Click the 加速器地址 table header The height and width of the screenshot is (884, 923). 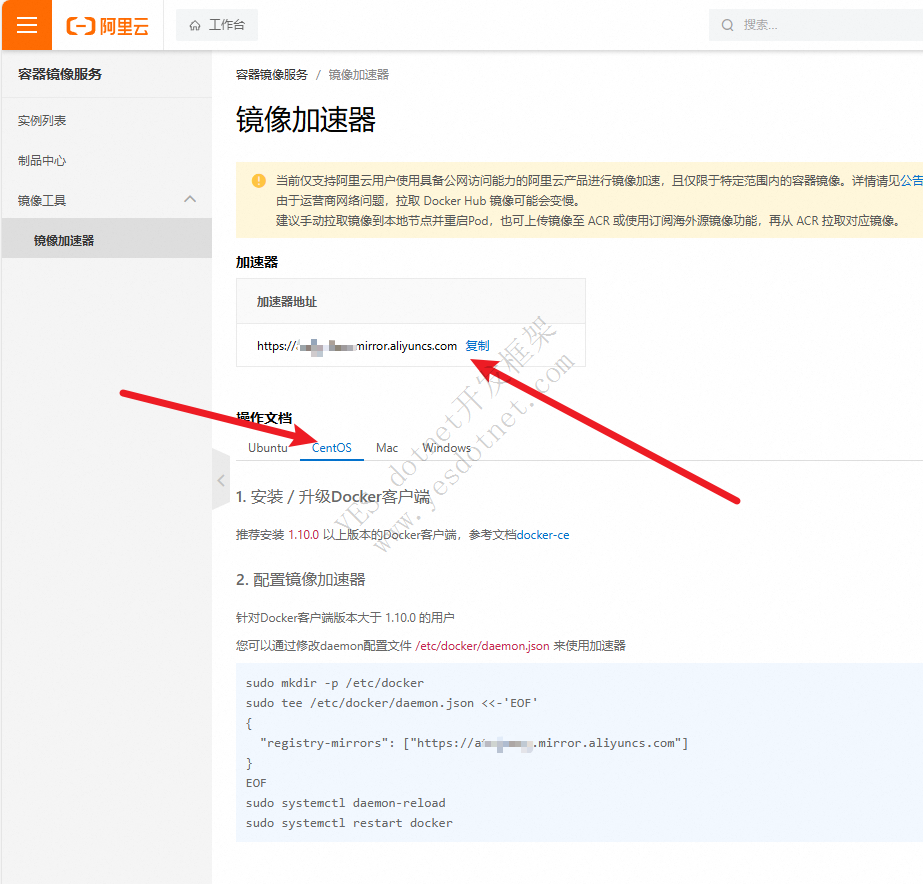[287, 302]
